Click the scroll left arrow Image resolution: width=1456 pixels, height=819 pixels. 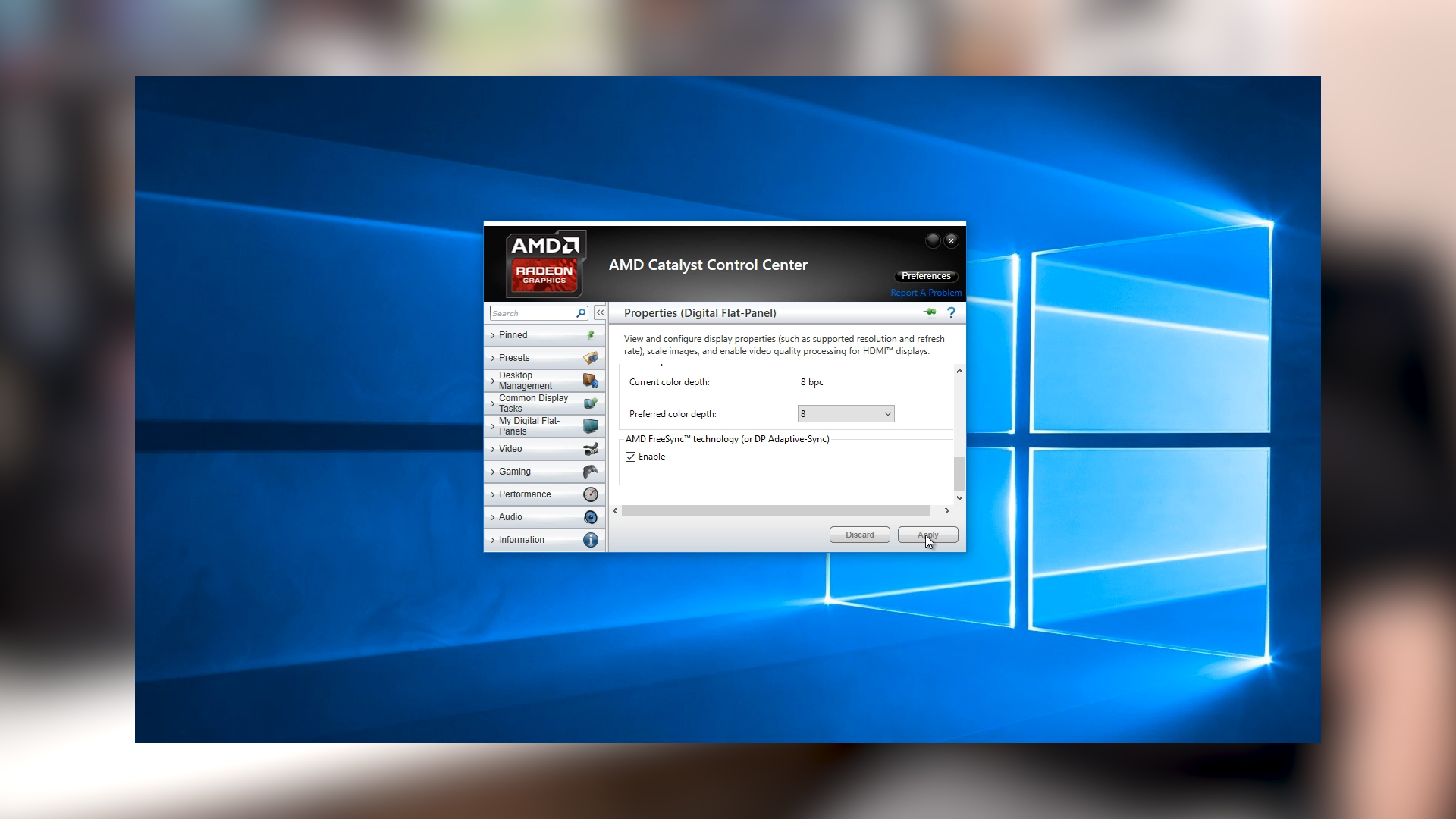615,511
